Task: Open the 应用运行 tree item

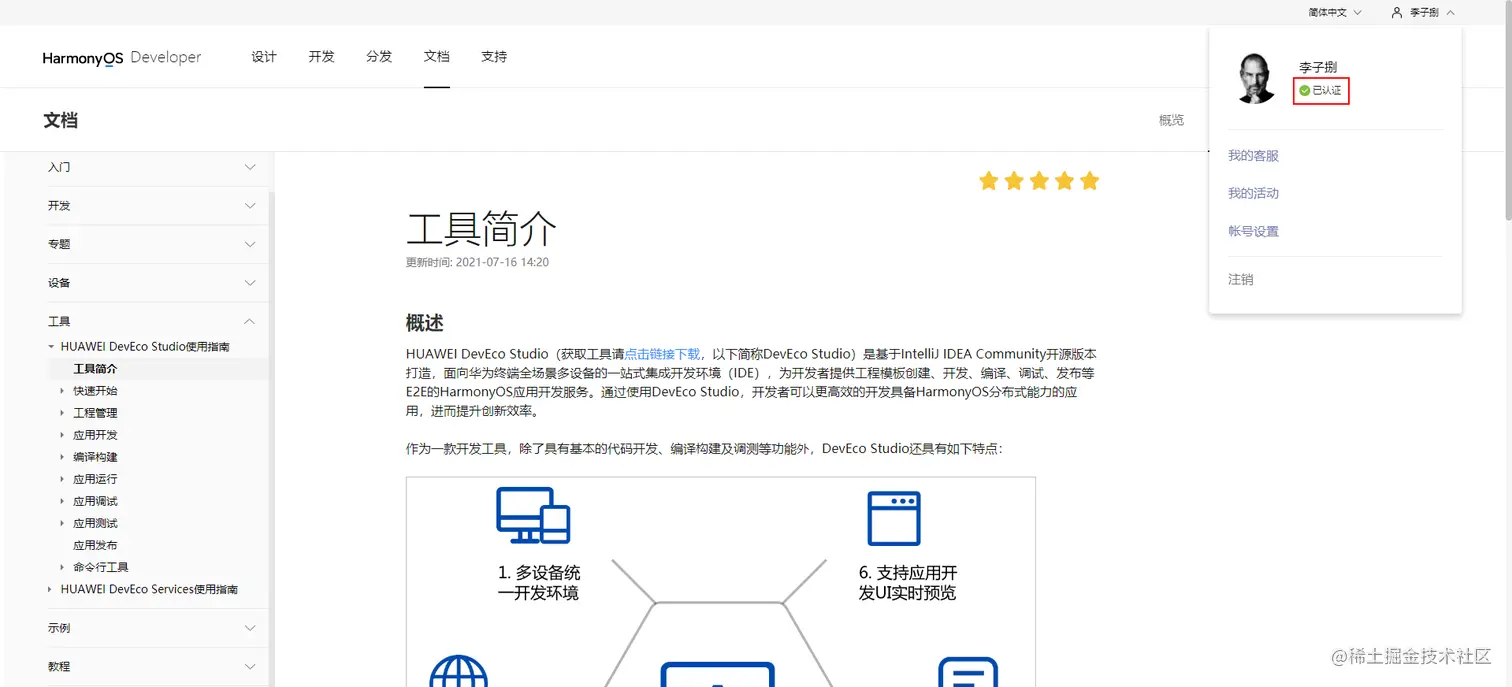Action: point(95,479)
